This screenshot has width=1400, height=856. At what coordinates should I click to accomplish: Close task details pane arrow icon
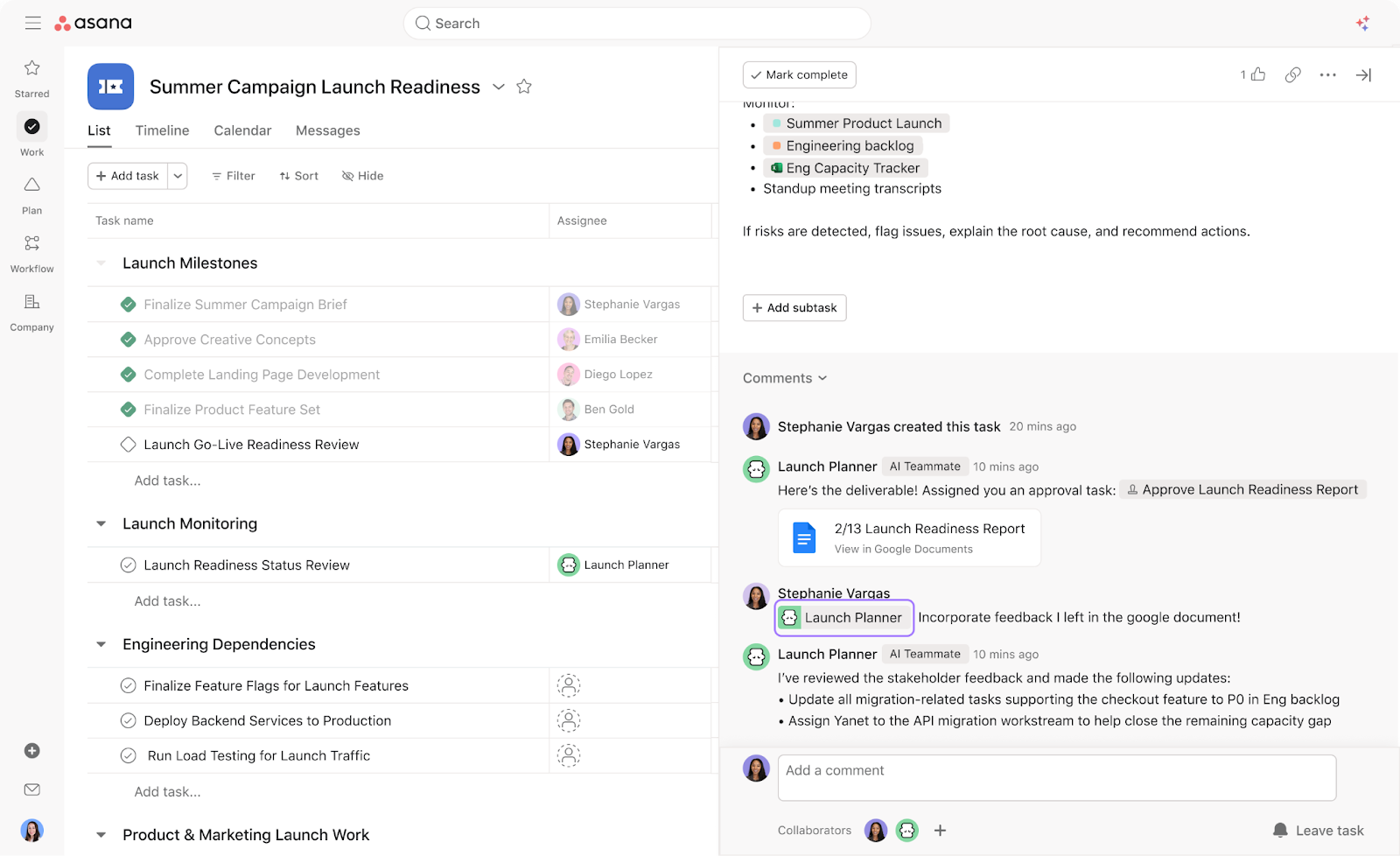click(x=1363, y=75)
